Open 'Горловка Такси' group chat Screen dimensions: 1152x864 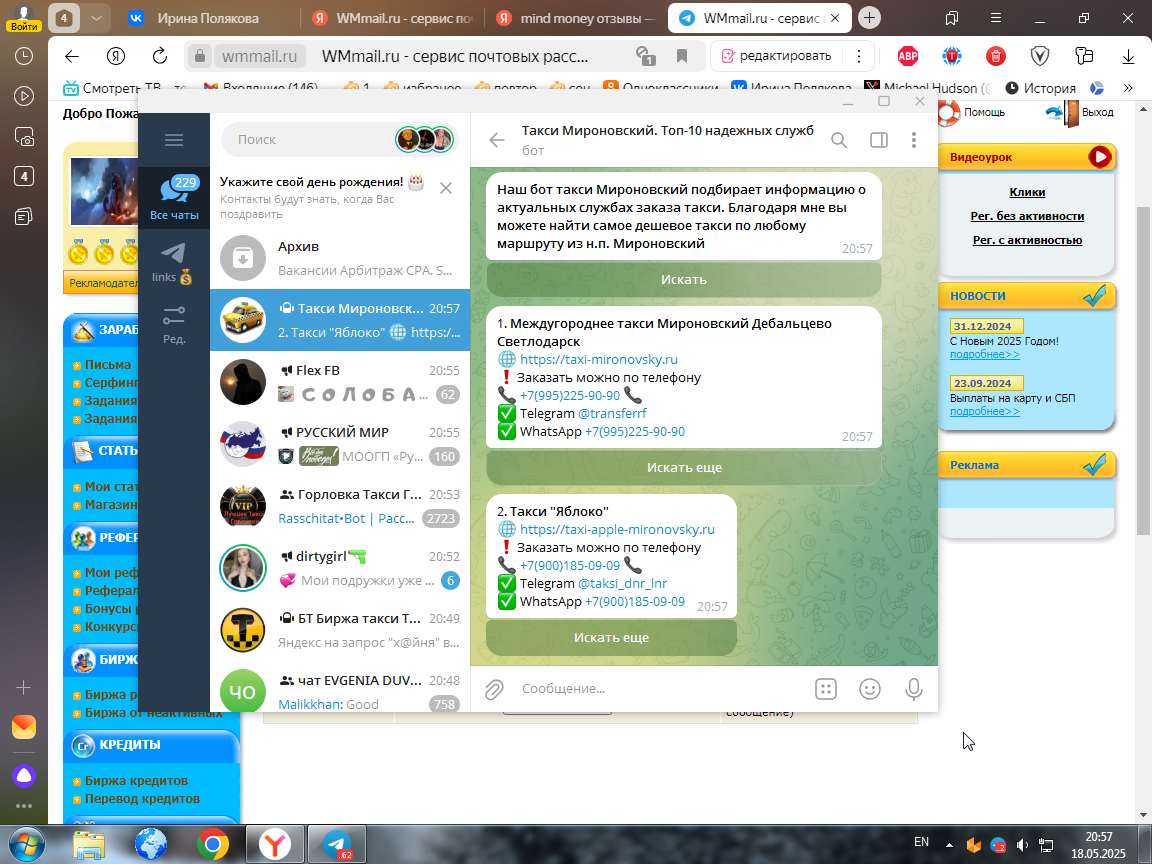tap(340, 506)
